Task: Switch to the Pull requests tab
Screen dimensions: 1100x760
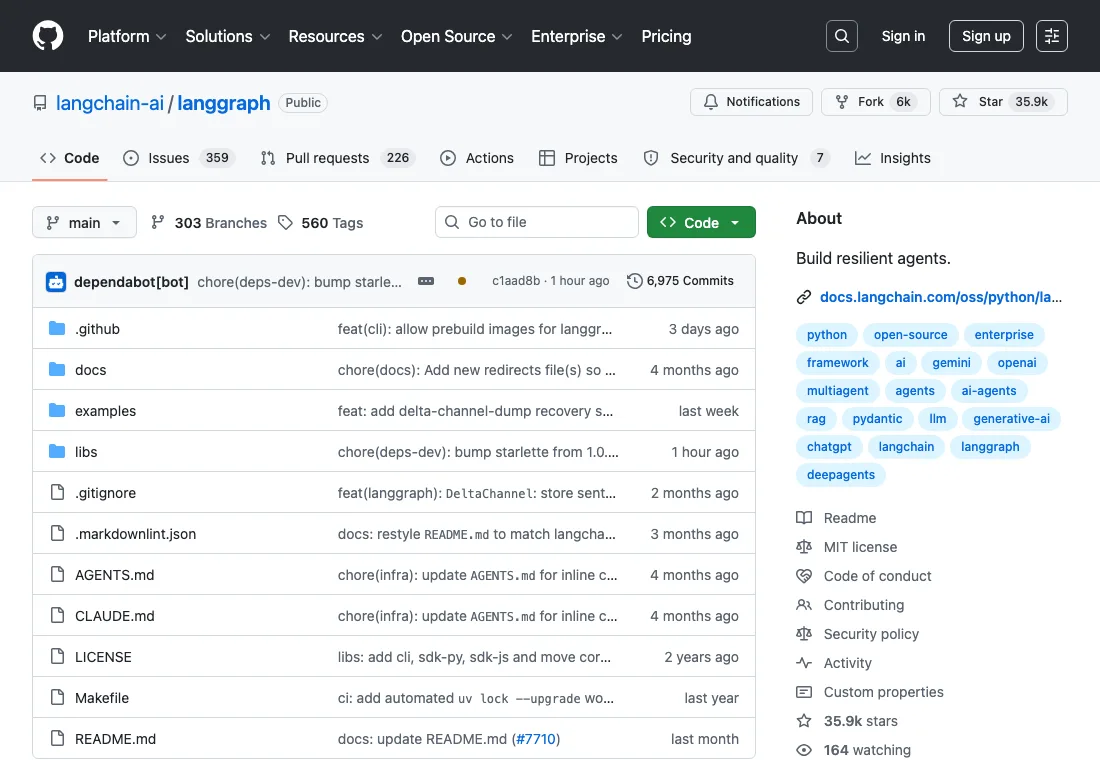Action: 337,159
